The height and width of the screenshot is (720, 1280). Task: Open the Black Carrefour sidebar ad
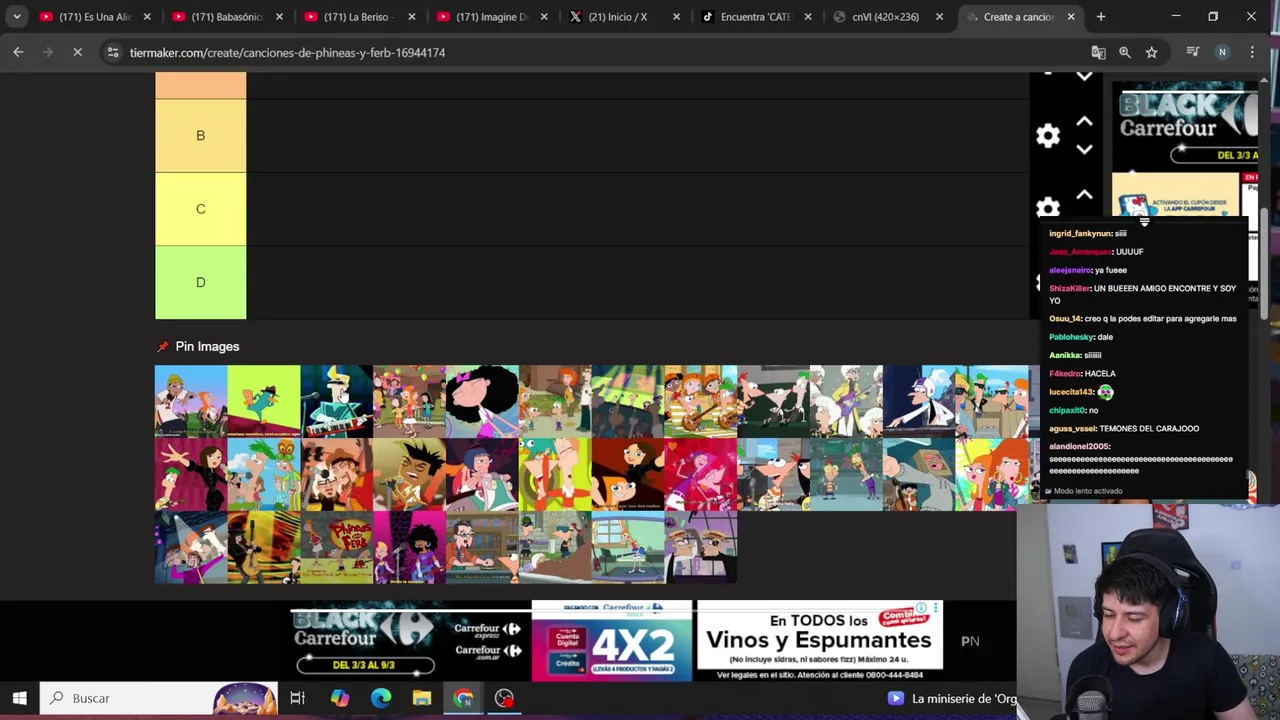pos(1185,150)
